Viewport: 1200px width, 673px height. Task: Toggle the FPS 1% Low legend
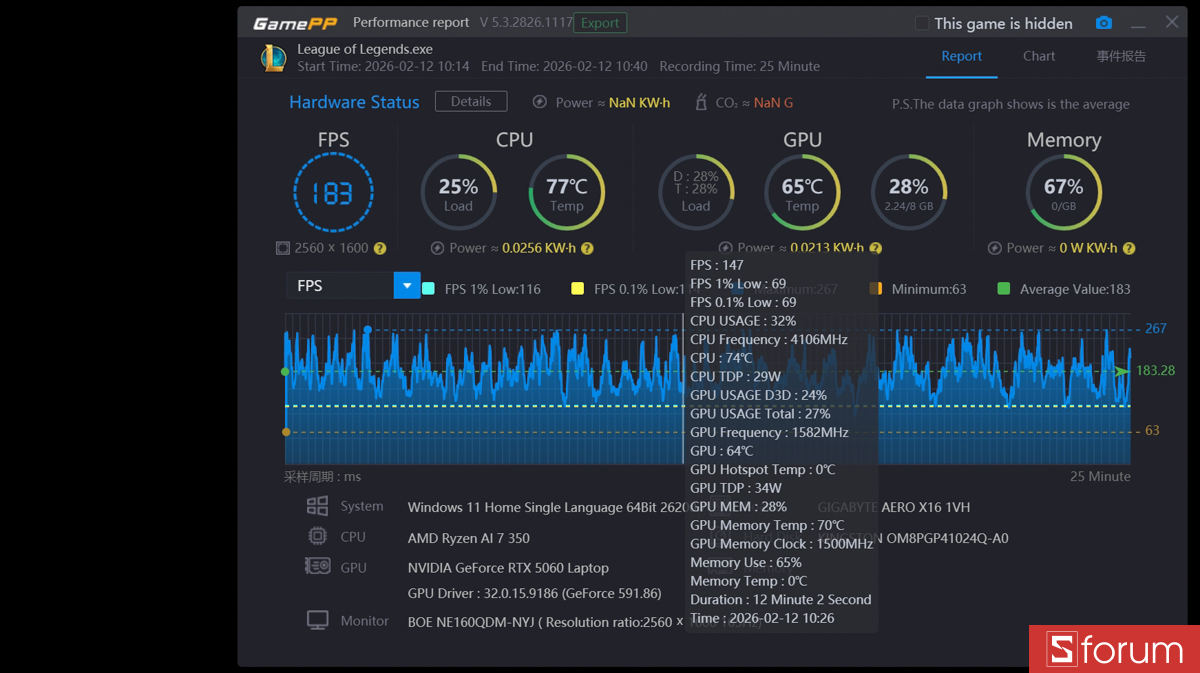427,288
